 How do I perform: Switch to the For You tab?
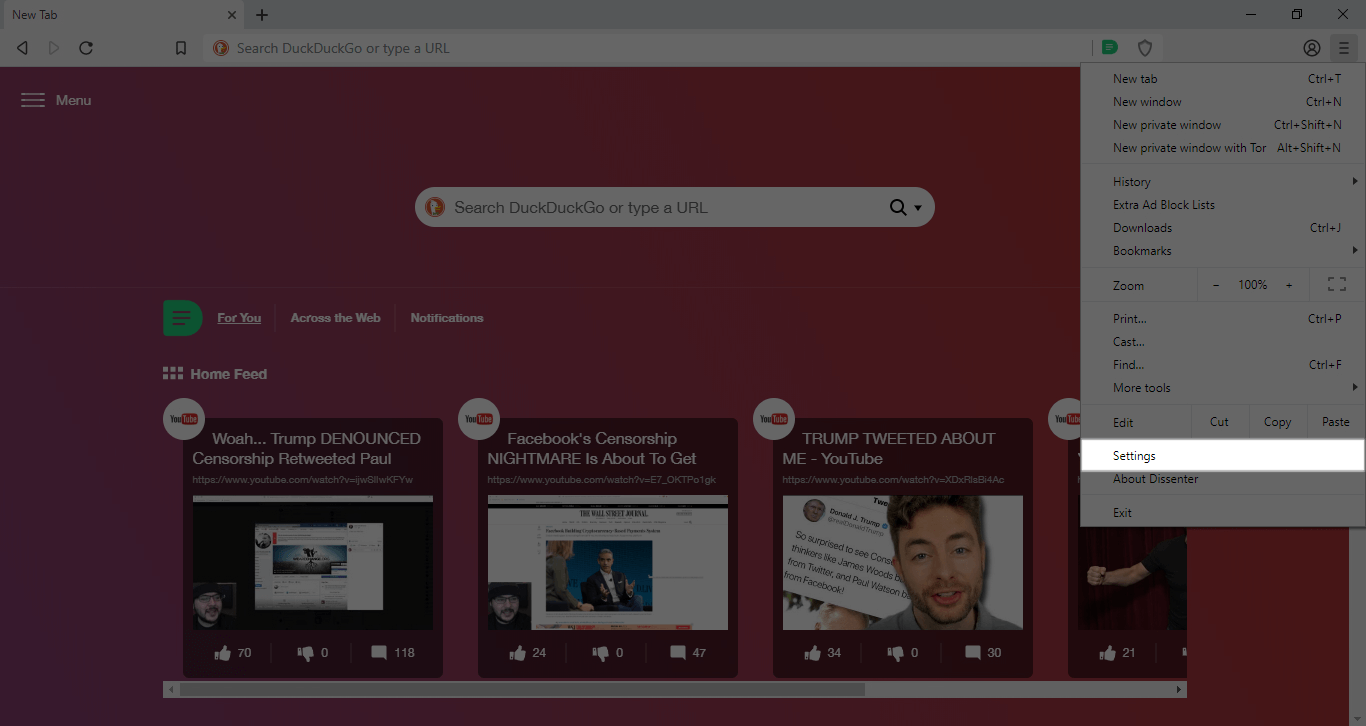click(x=239, y=318)
